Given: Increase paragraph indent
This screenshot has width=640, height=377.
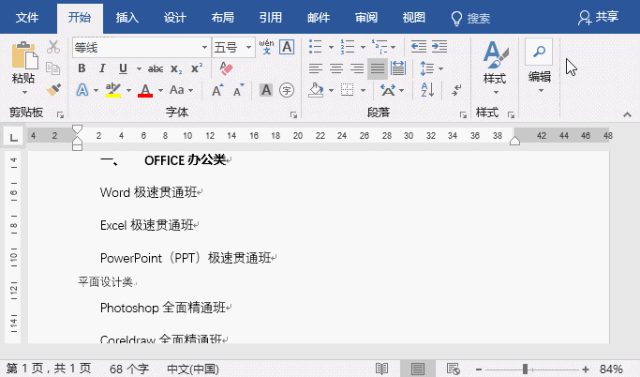Looking at the screenshot, I should [439, 47].
